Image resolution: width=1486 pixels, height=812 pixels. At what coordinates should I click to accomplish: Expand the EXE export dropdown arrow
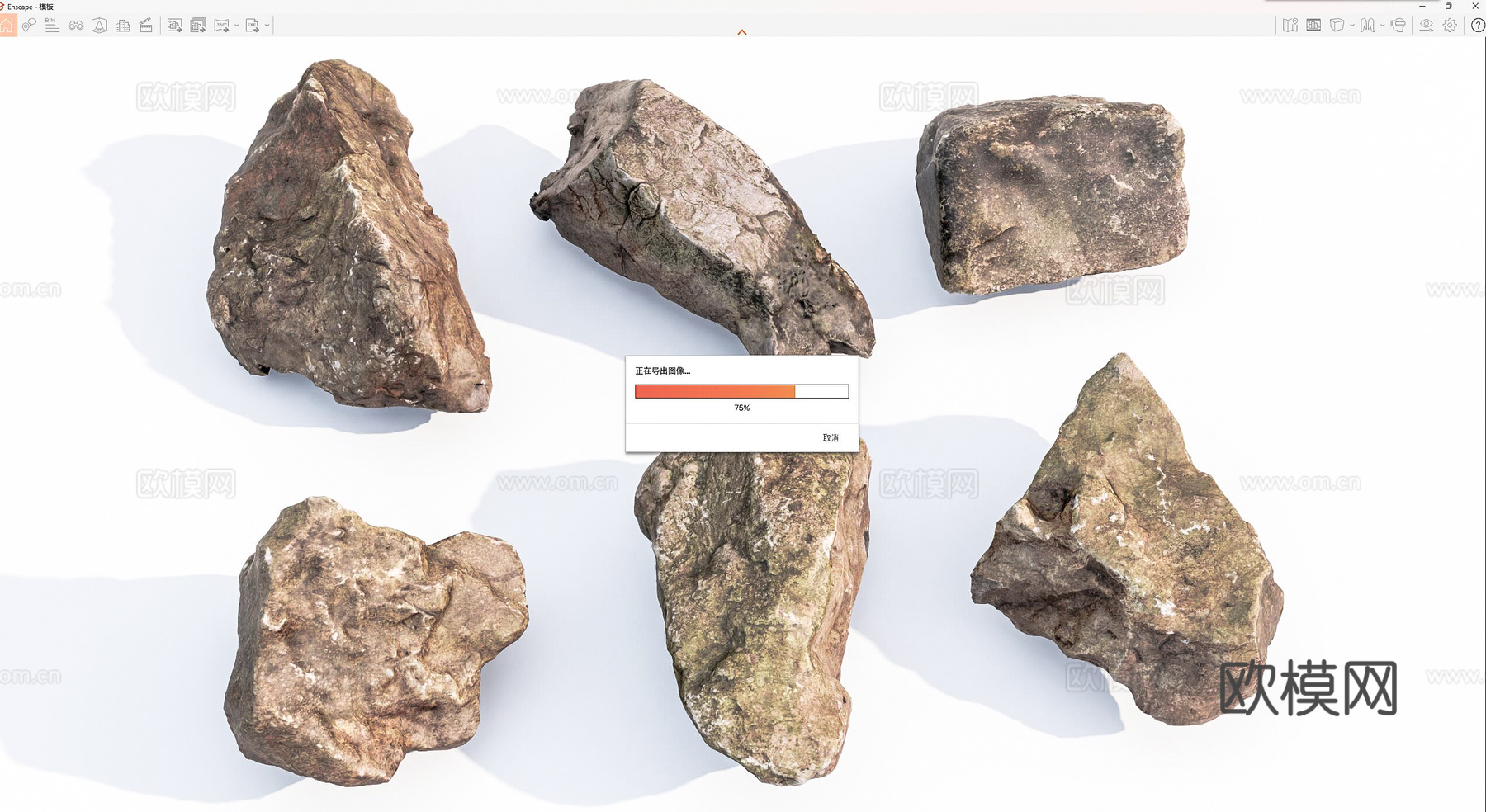tap(267, 26)
